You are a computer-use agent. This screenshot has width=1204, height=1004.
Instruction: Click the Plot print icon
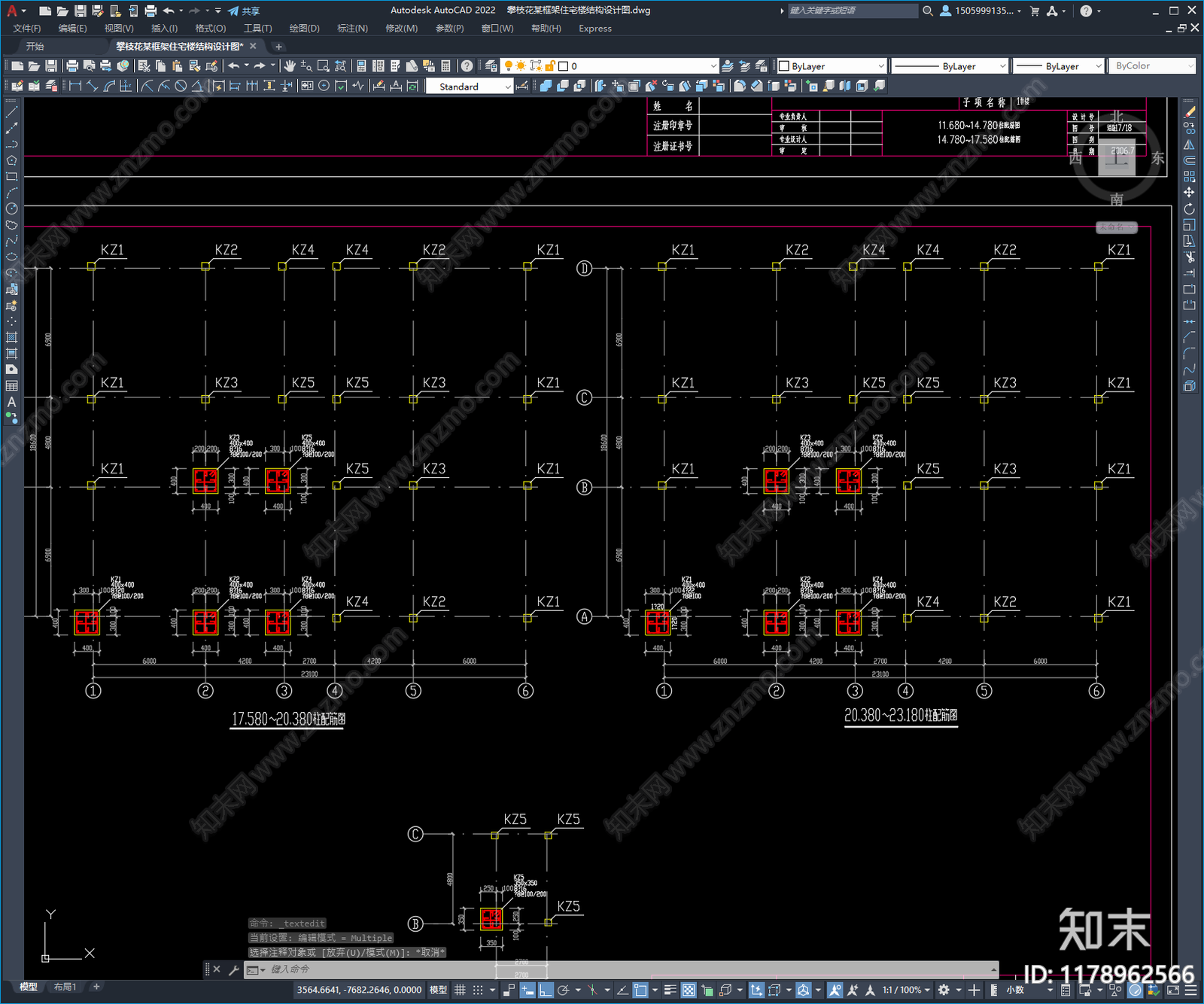(x=73, y=66)
